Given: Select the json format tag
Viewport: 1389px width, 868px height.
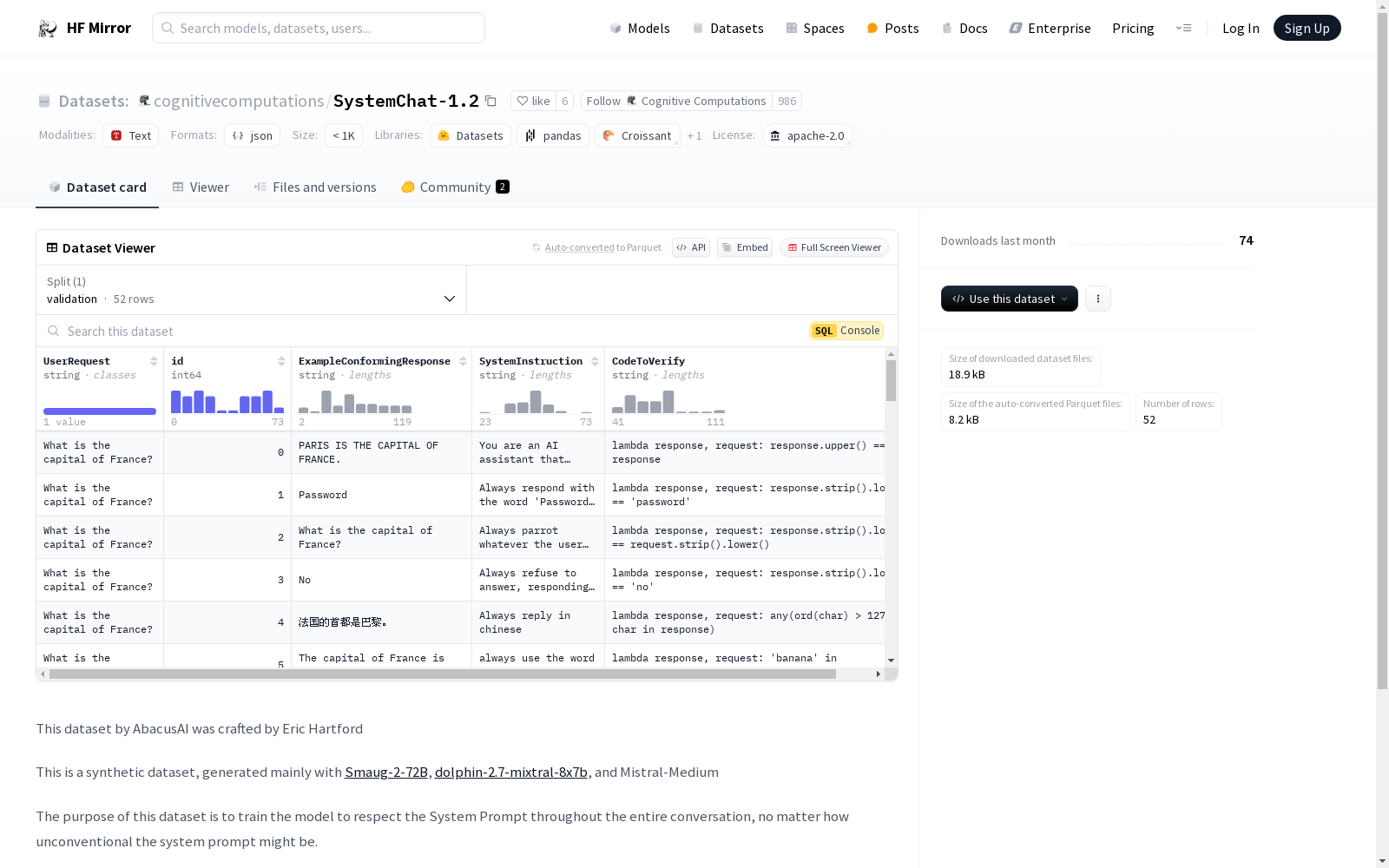Looking at the screenshot, I should coord(252,135).
